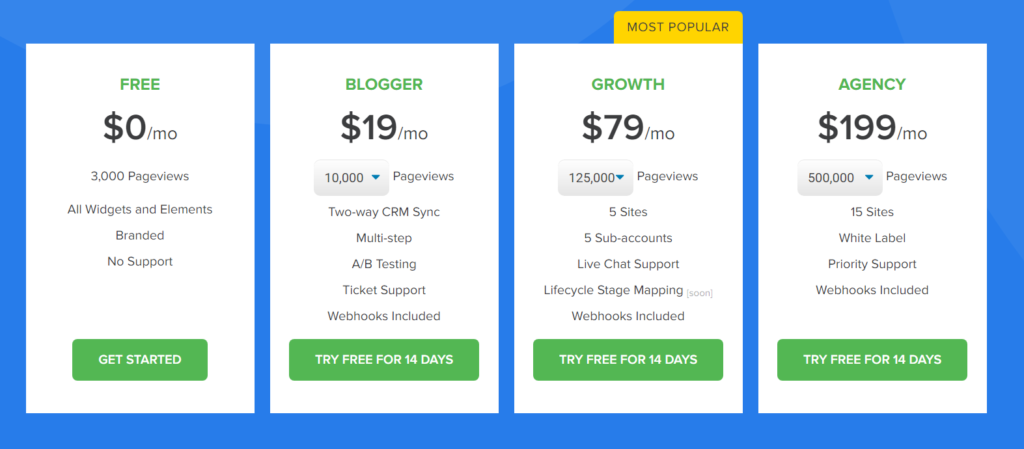This screenshot has height=449, width=1024.
Task: Click the Two-way CRM Sync feature
Action: click(384, 212)
